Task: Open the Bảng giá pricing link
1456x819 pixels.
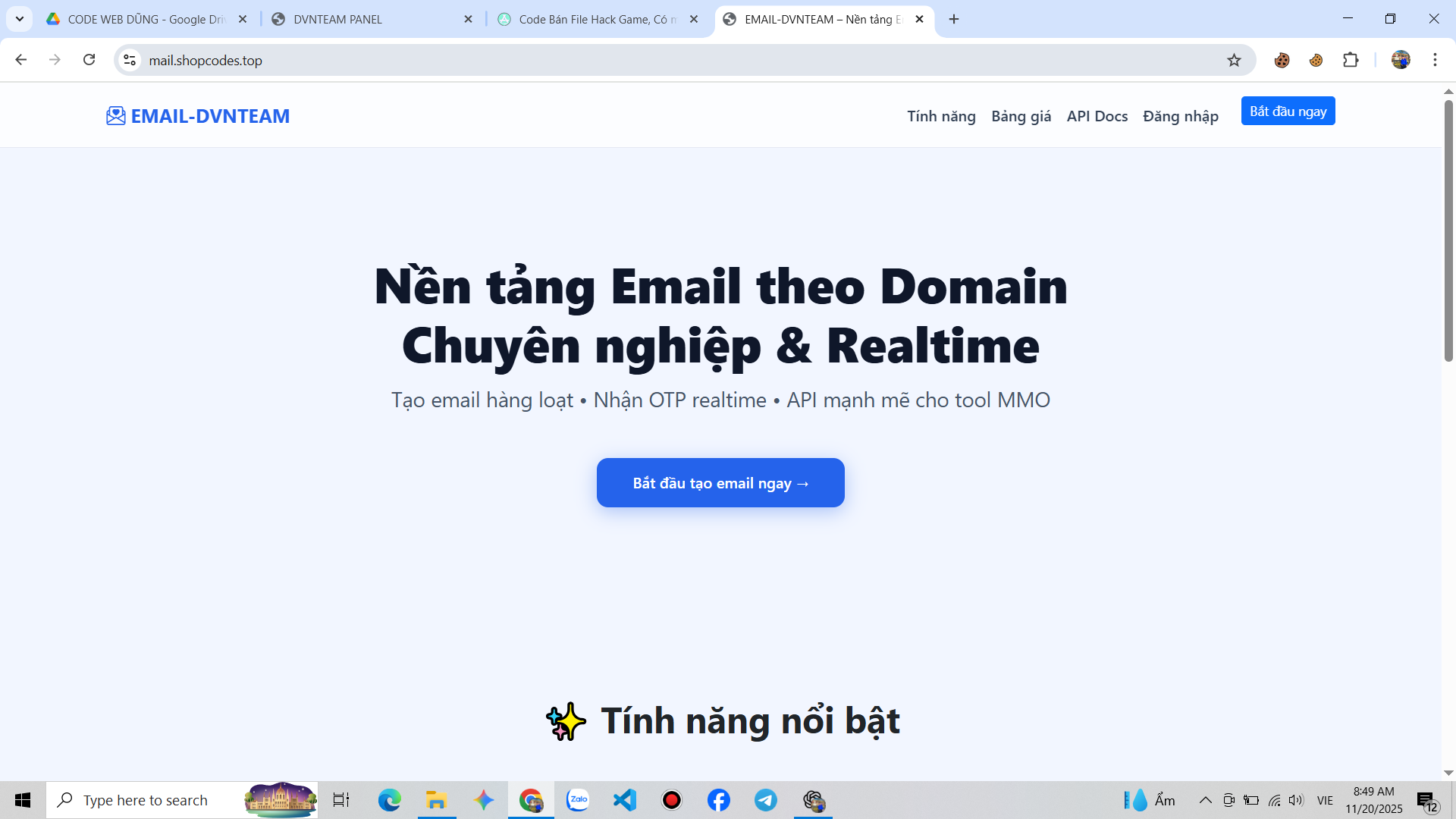Action: (x=1021, y=116)
